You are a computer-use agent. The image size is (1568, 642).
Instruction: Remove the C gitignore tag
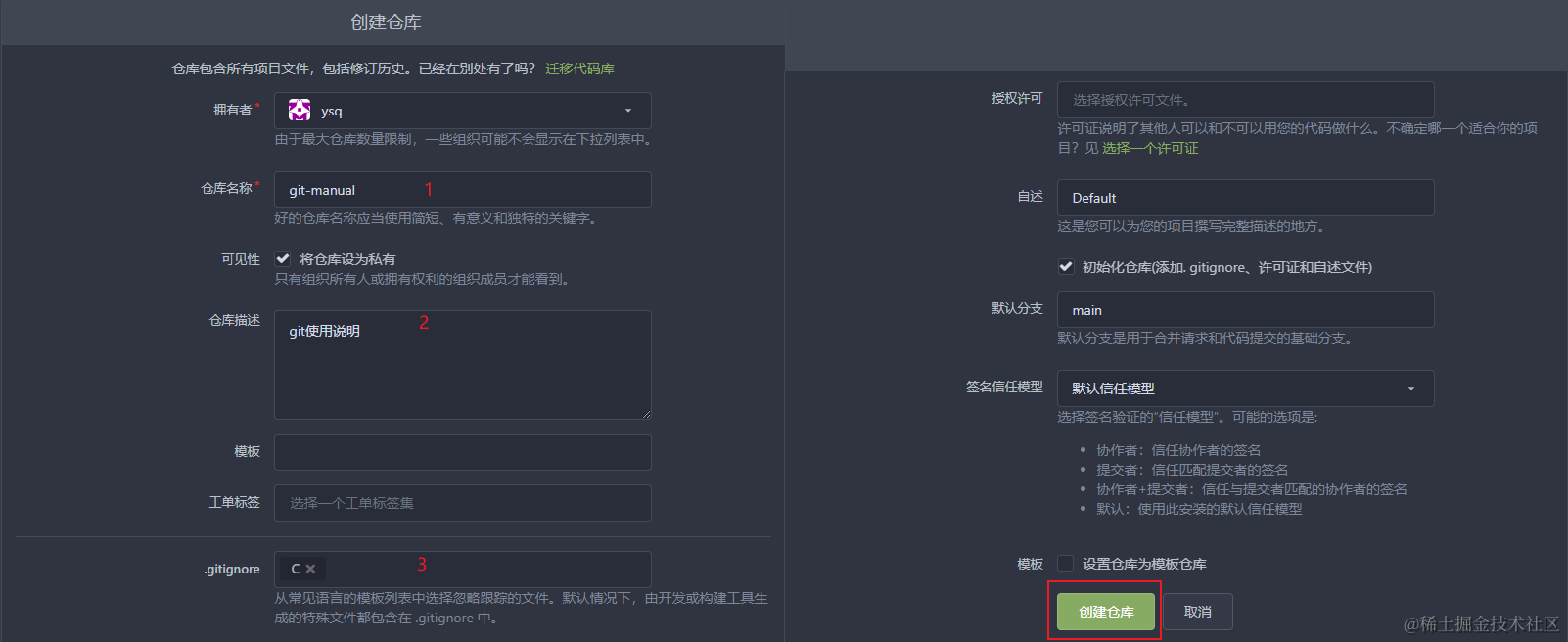pos(310,569)
